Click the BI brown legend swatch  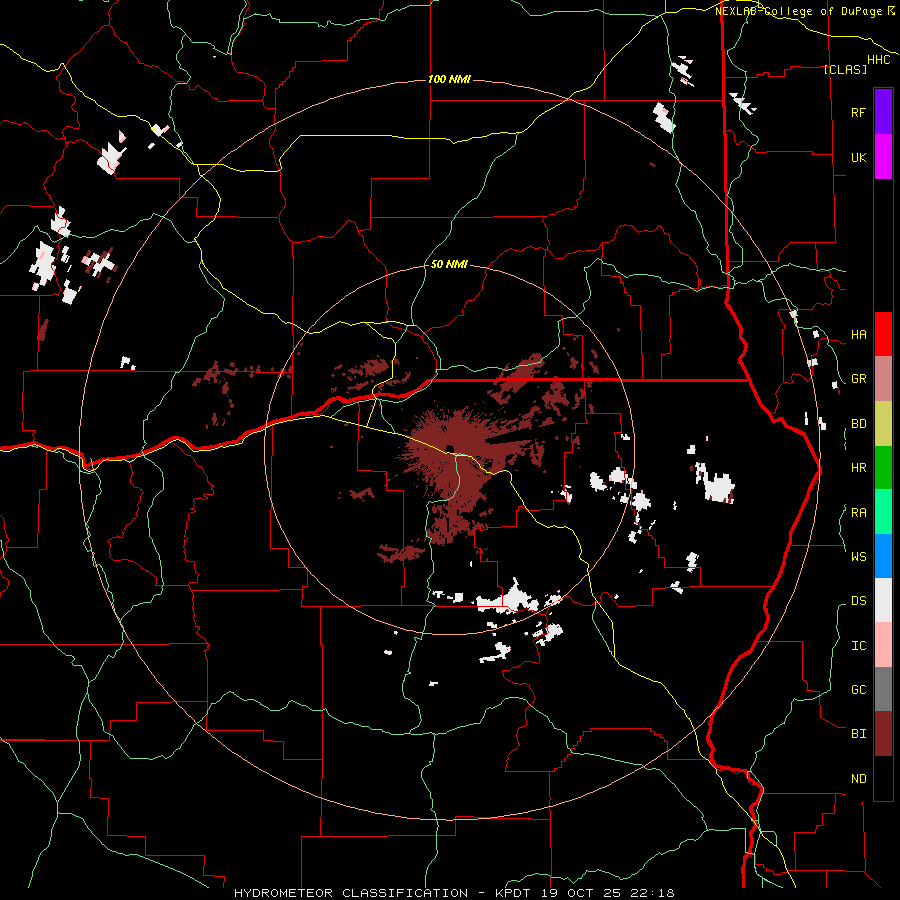[x=883, y=734]
